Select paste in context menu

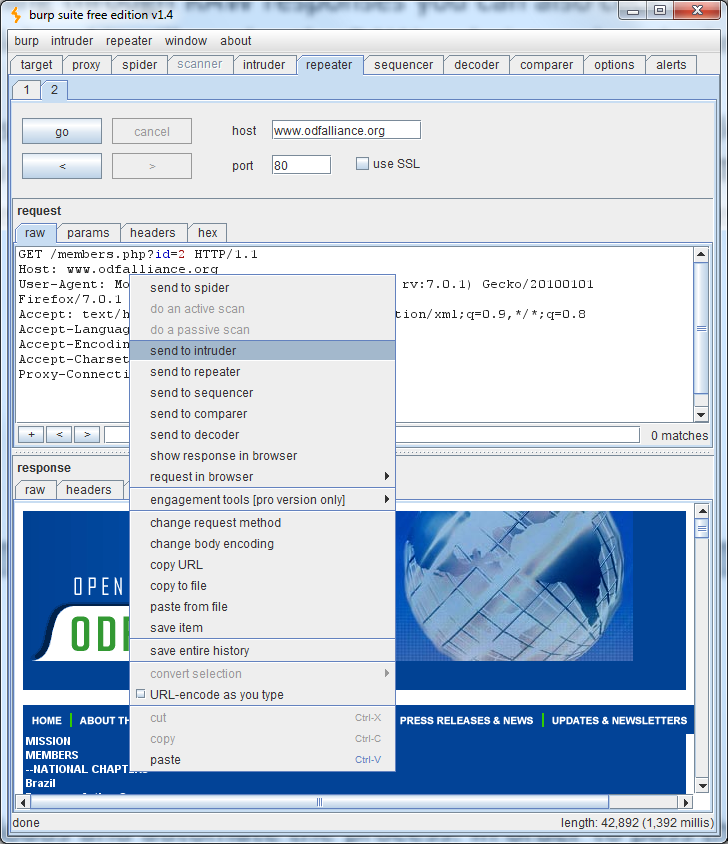[x=263, y=759]
